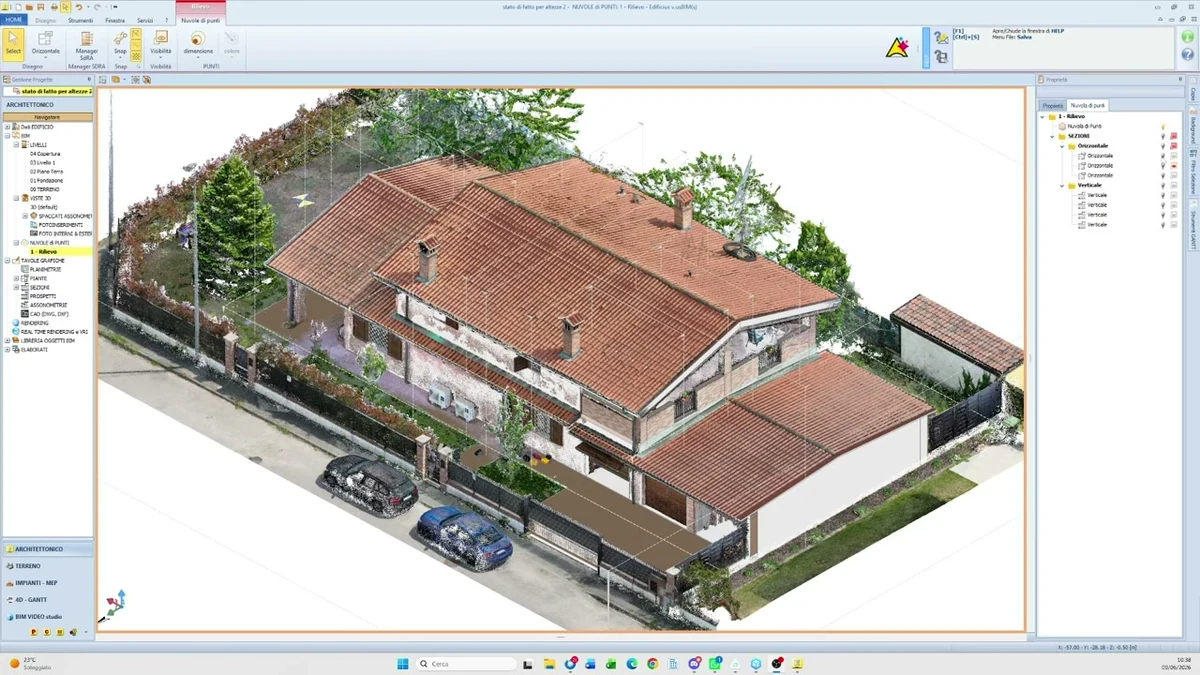Click the print icon in quick access toolbar
Screen dimensions: 1200x675
[54, 7]
